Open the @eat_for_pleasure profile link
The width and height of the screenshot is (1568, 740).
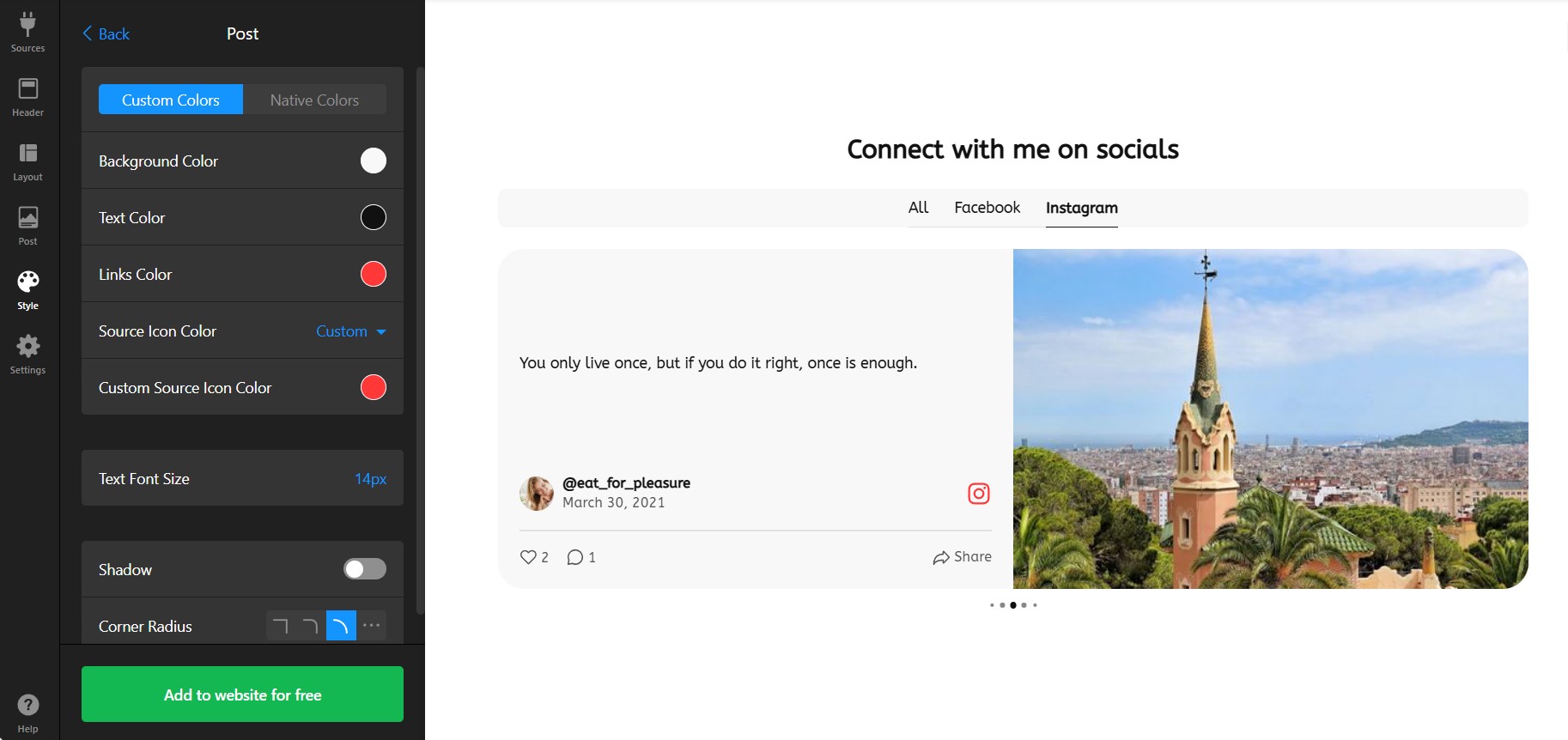[x=626, y=482]
